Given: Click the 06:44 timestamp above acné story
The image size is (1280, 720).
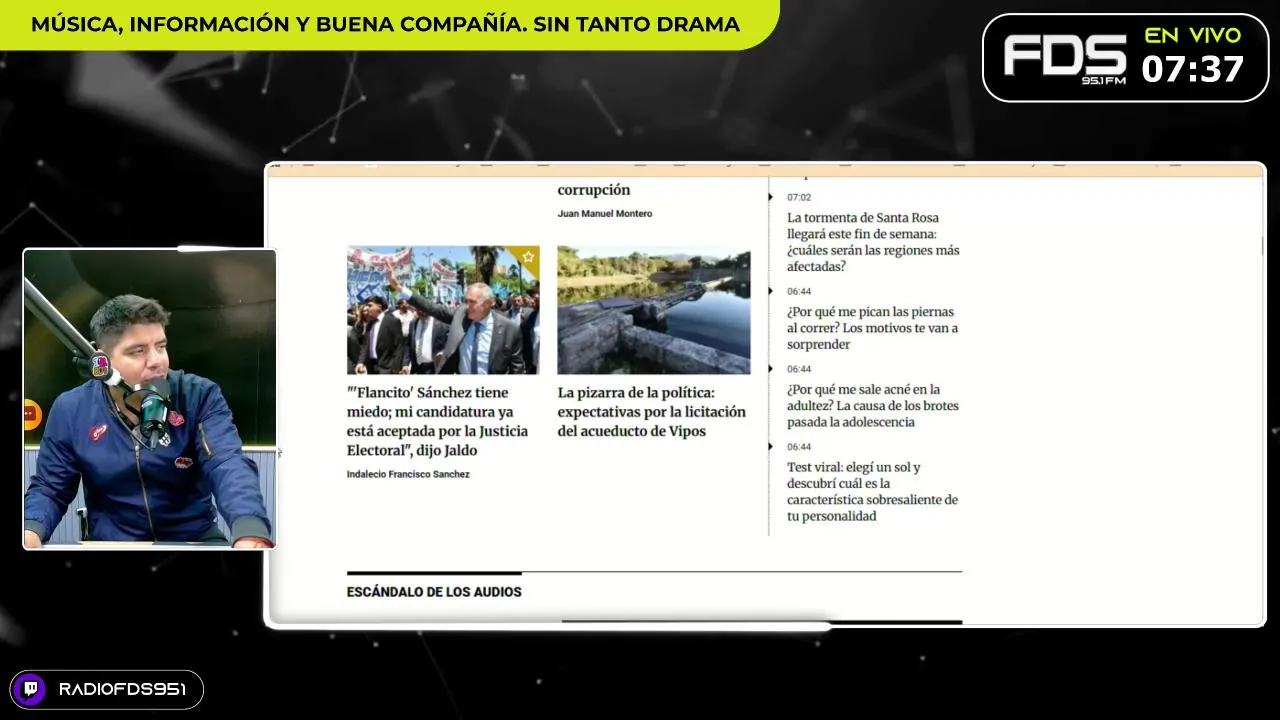Looking at the screenshot, I should tap(799, 369).
